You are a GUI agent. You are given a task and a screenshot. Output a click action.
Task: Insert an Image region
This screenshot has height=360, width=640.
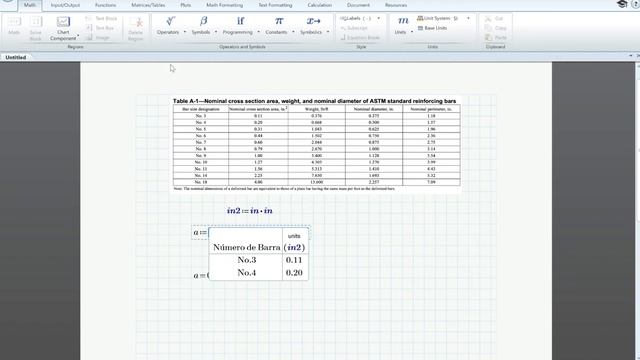click(98, 38)
